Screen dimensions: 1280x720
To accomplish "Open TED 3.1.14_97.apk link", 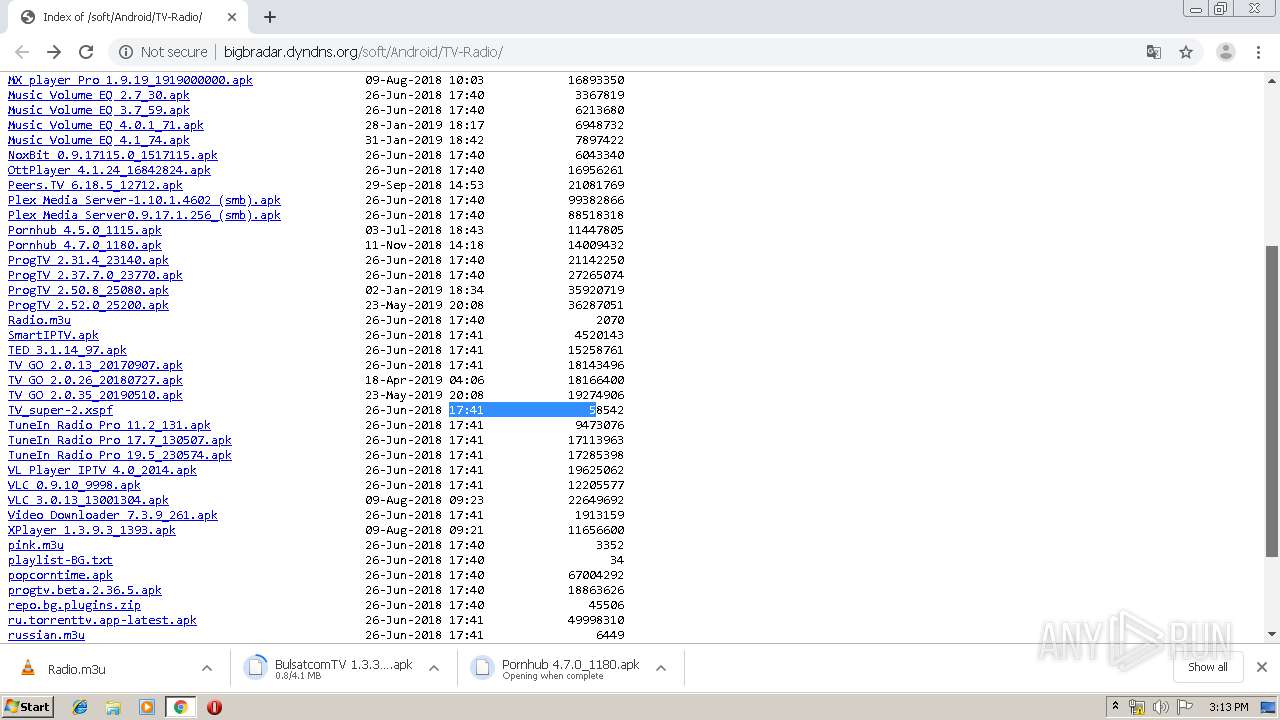I will (x=67, y=350).
